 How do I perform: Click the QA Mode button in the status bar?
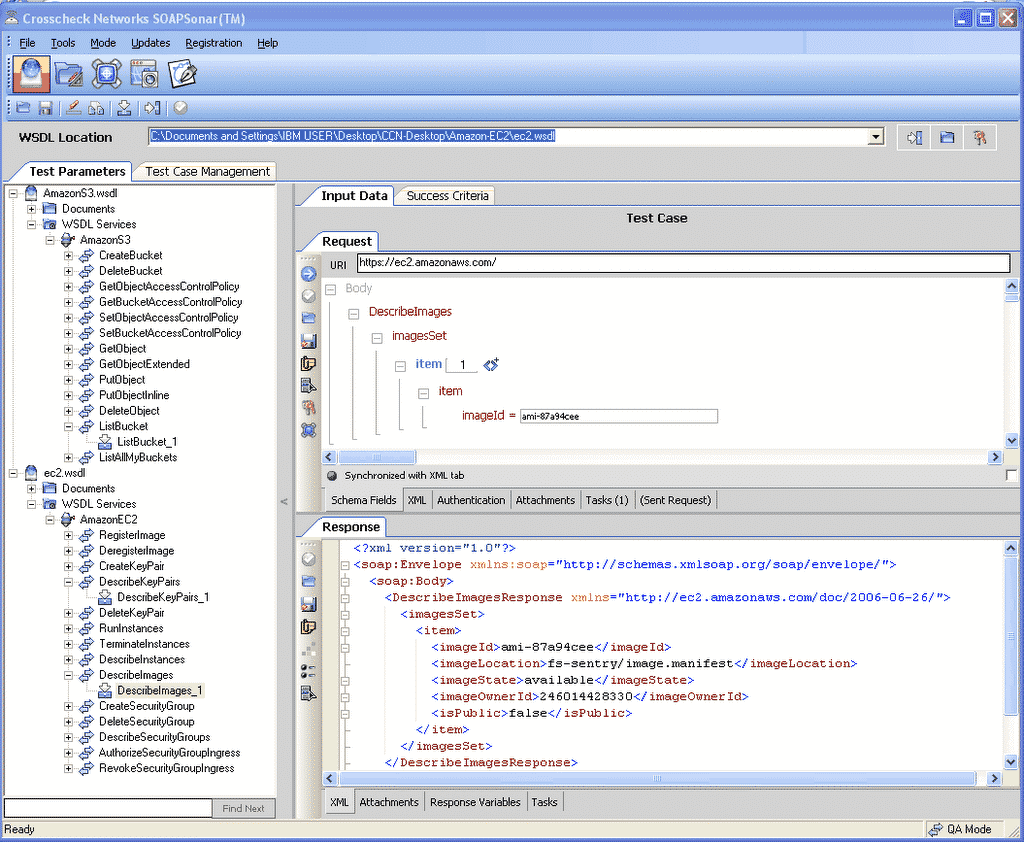[x=962, y=829]
